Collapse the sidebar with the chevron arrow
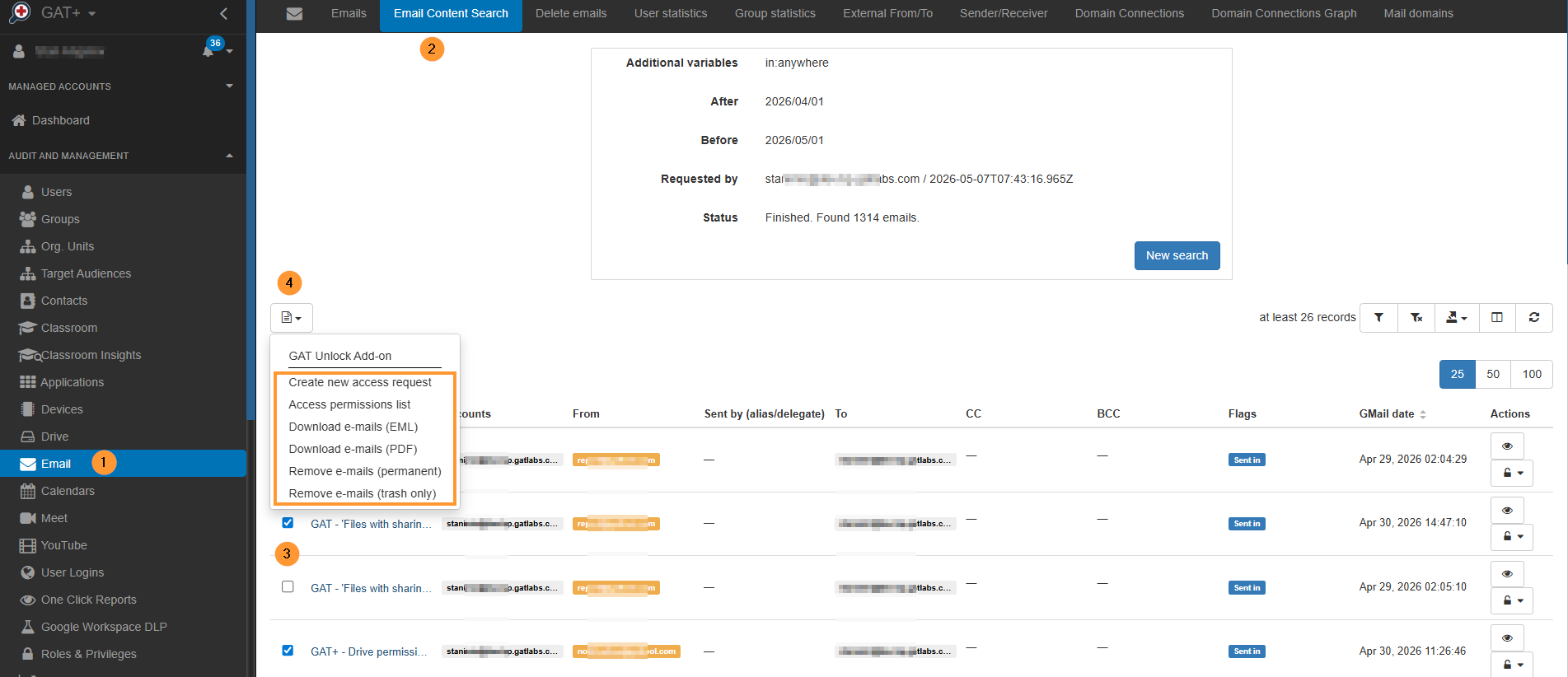The height and width of the screenshot is (677, 1568). [x=223, y=13]
